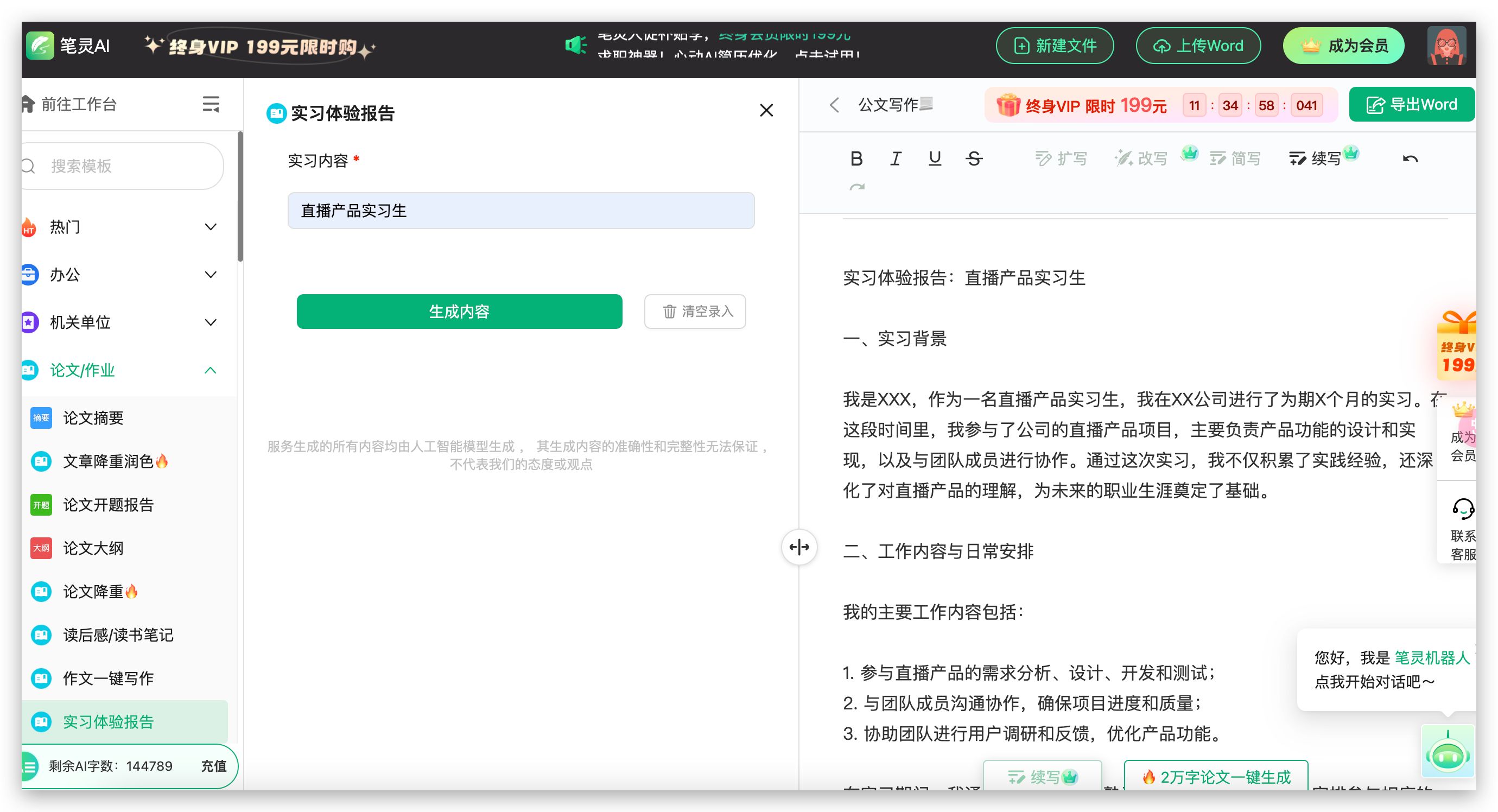Click the bottom 续写 floating button
Screen dimensions: 1498x812
[1042, 776]
